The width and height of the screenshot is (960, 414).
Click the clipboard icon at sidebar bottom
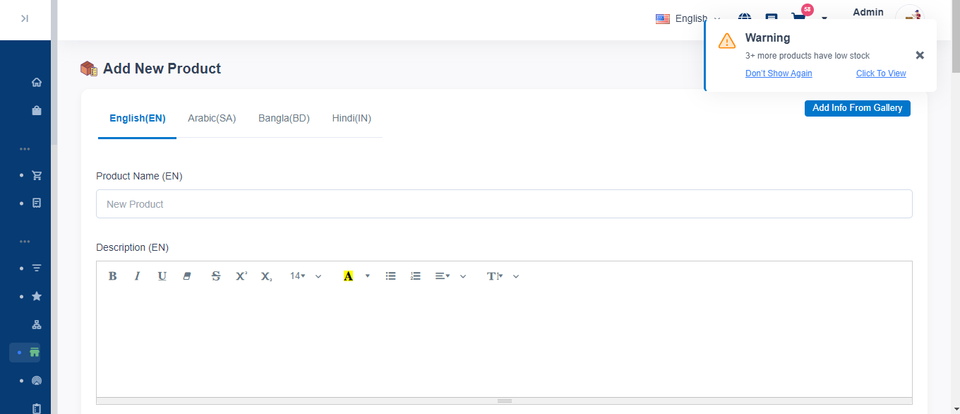pos(37,408)
